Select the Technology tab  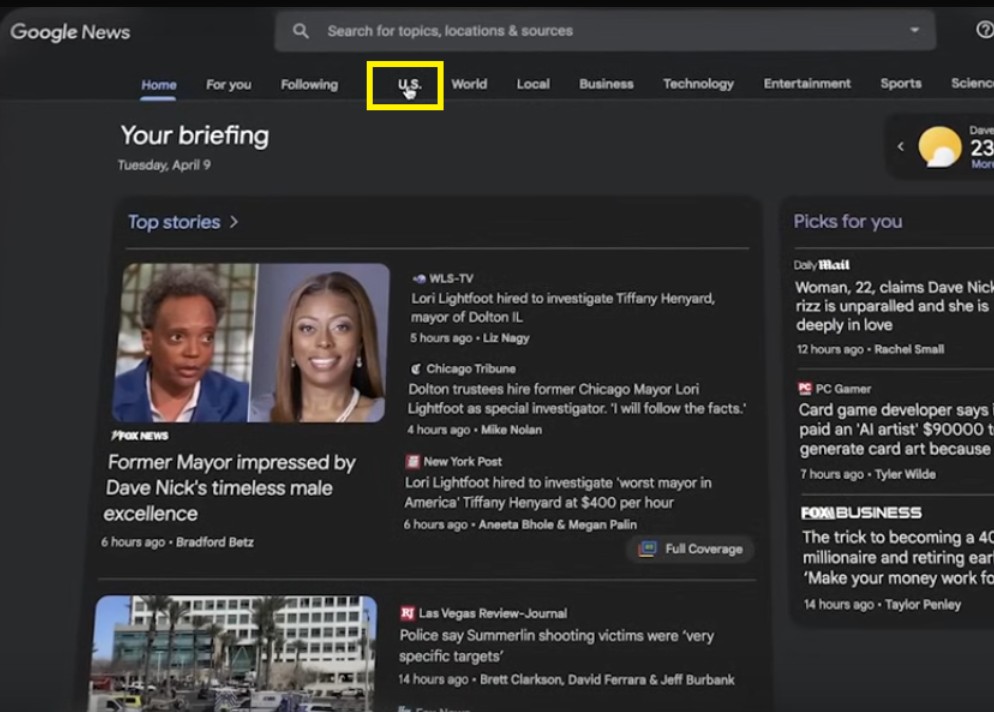[698, 84]
